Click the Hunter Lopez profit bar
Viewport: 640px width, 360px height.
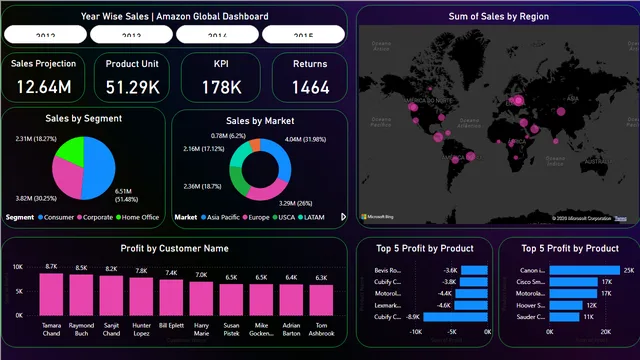point(141,297)
